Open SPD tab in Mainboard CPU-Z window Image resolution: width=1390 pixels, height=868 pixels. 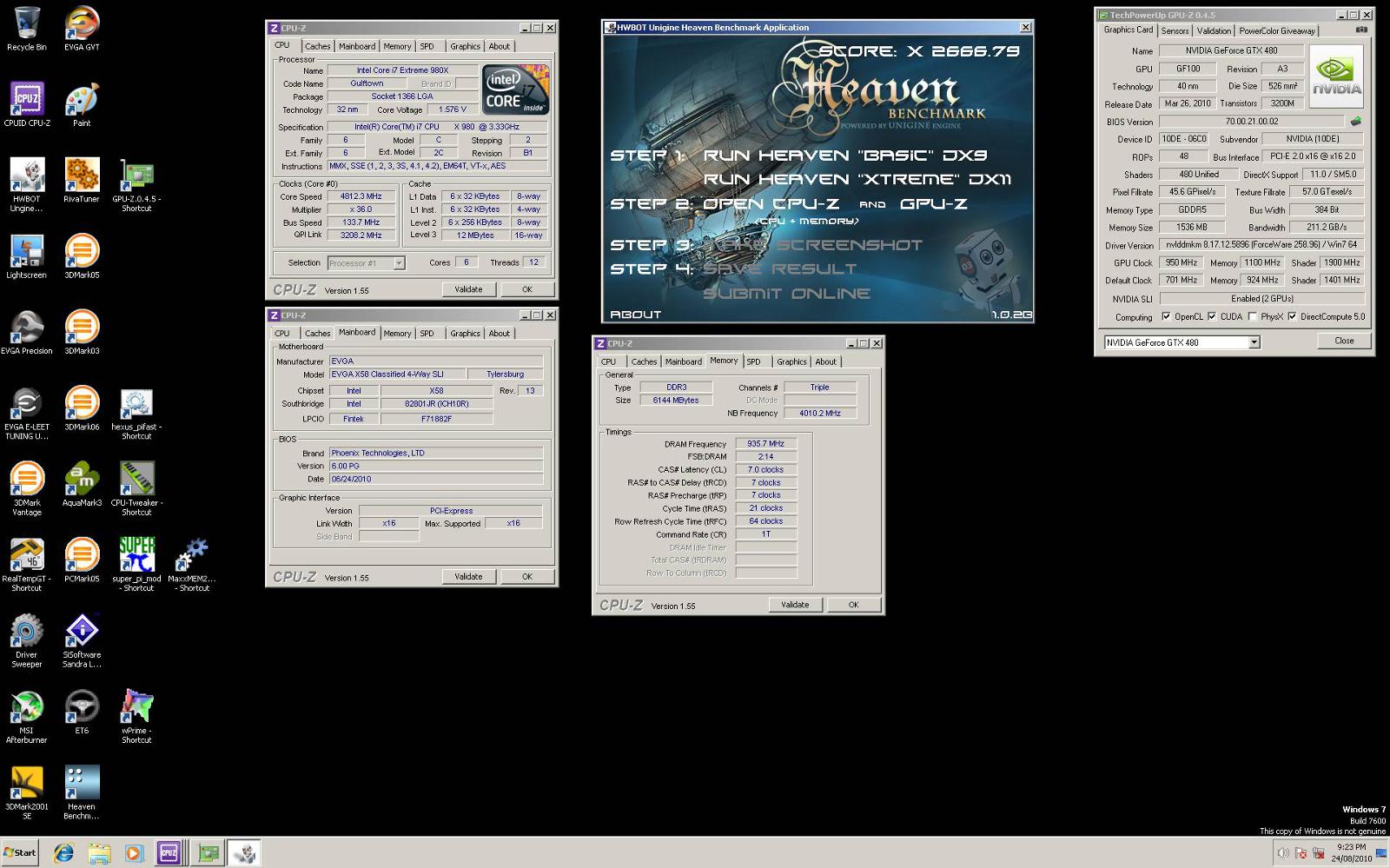pyautogui.click(x=427, y=334)
